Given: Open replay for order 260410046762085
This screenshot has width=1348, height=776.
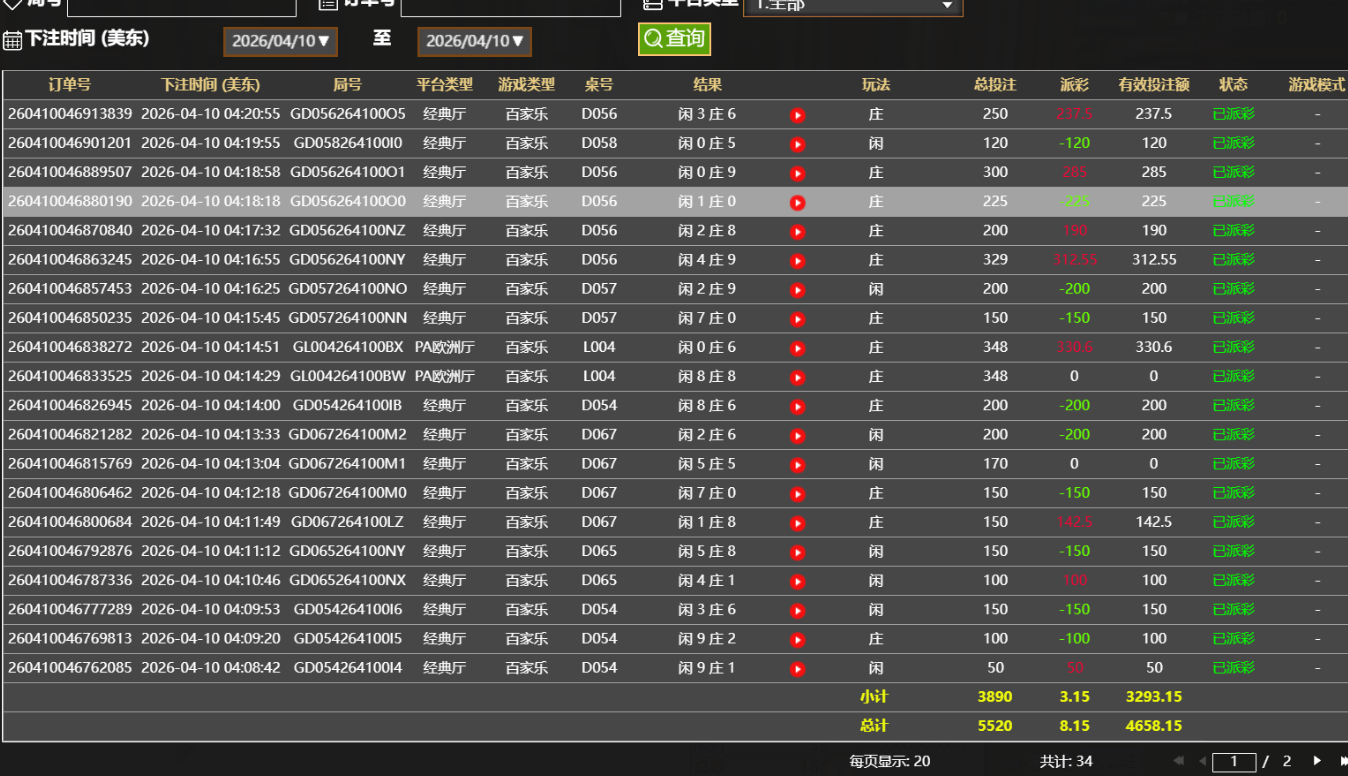Looking at the screenshot, I should (x=797, y=669).
